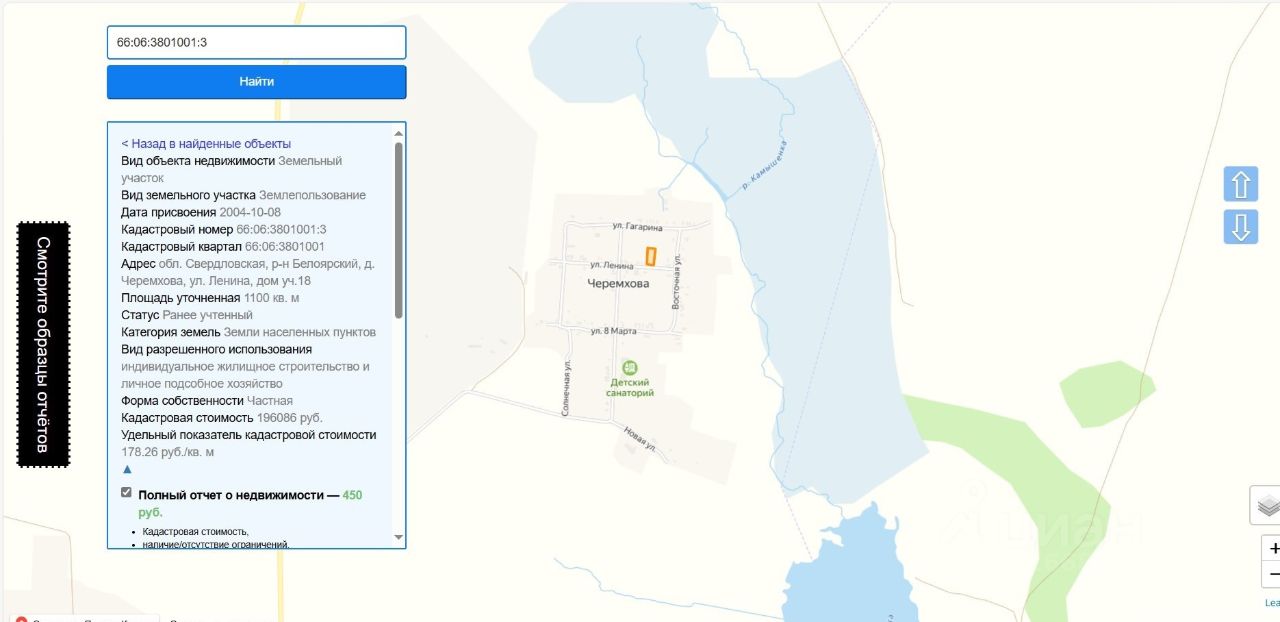Zoom out with the minus map control
The image size is (1280, 622).
1272,575
